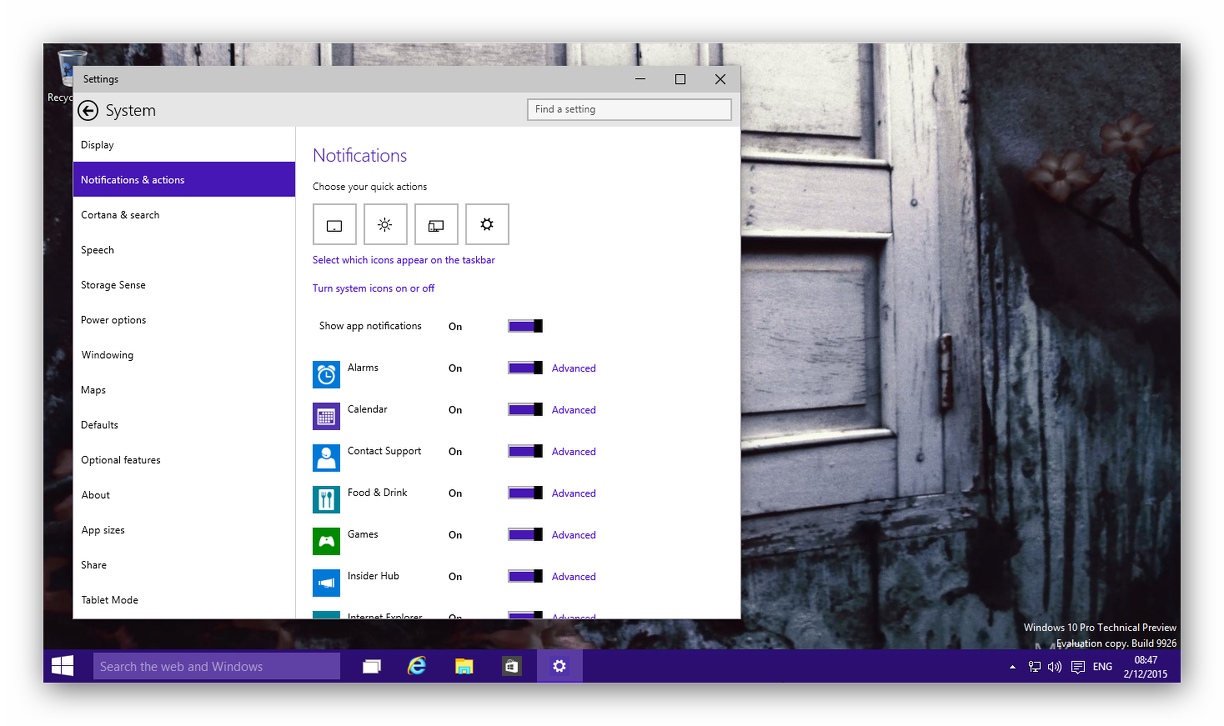The image size is (1224, 726).
Task: Open Advanced settings for Games
Action: 574,535
